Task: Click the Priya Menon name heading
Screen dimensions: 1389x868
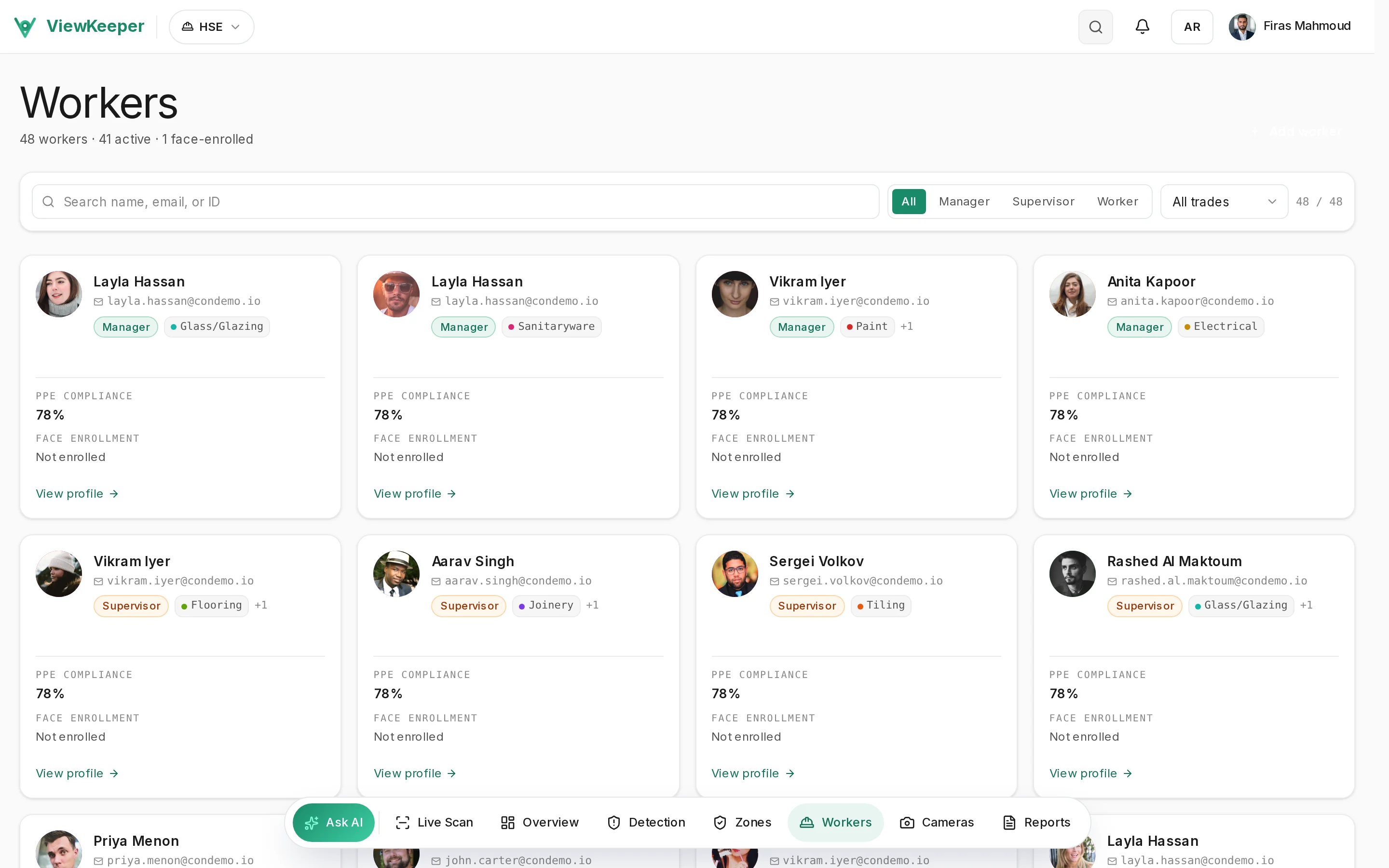Action: pyautogui.click(x=136, y=841)
